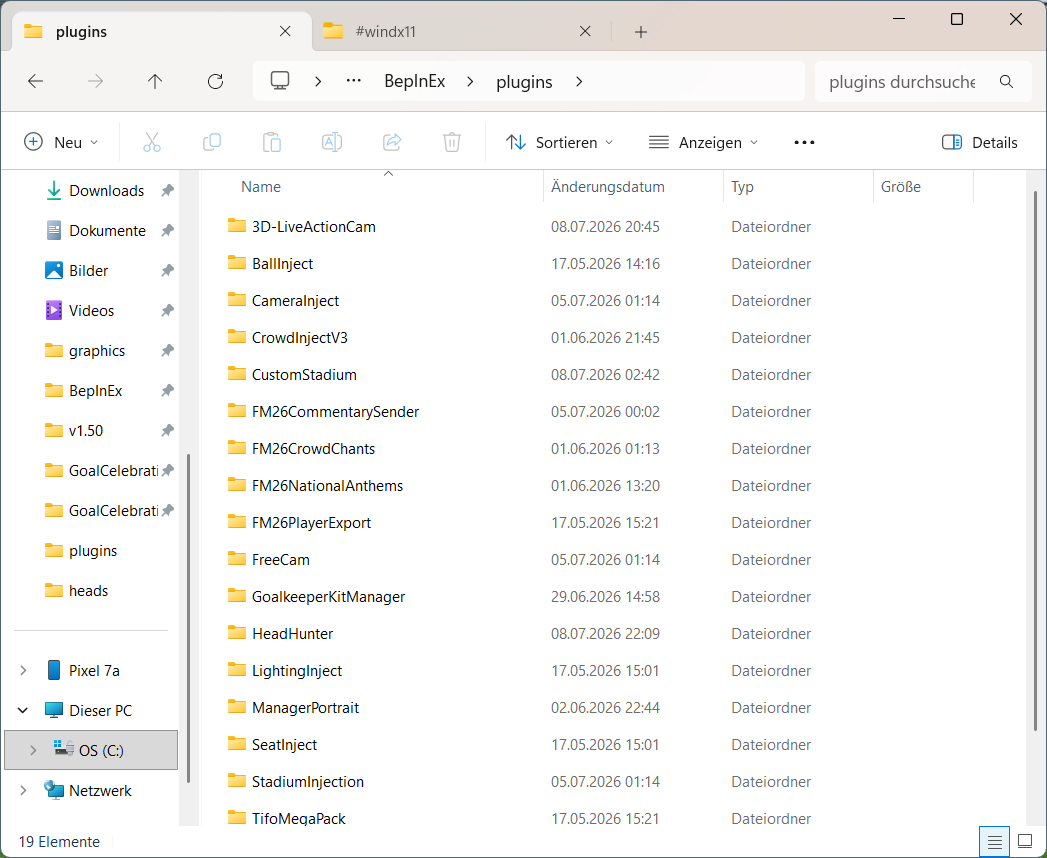Select the GoalkeeperKitManager folder
Image resolution: width=1047 pixels, height=858 pixels.
pos(328,597)
